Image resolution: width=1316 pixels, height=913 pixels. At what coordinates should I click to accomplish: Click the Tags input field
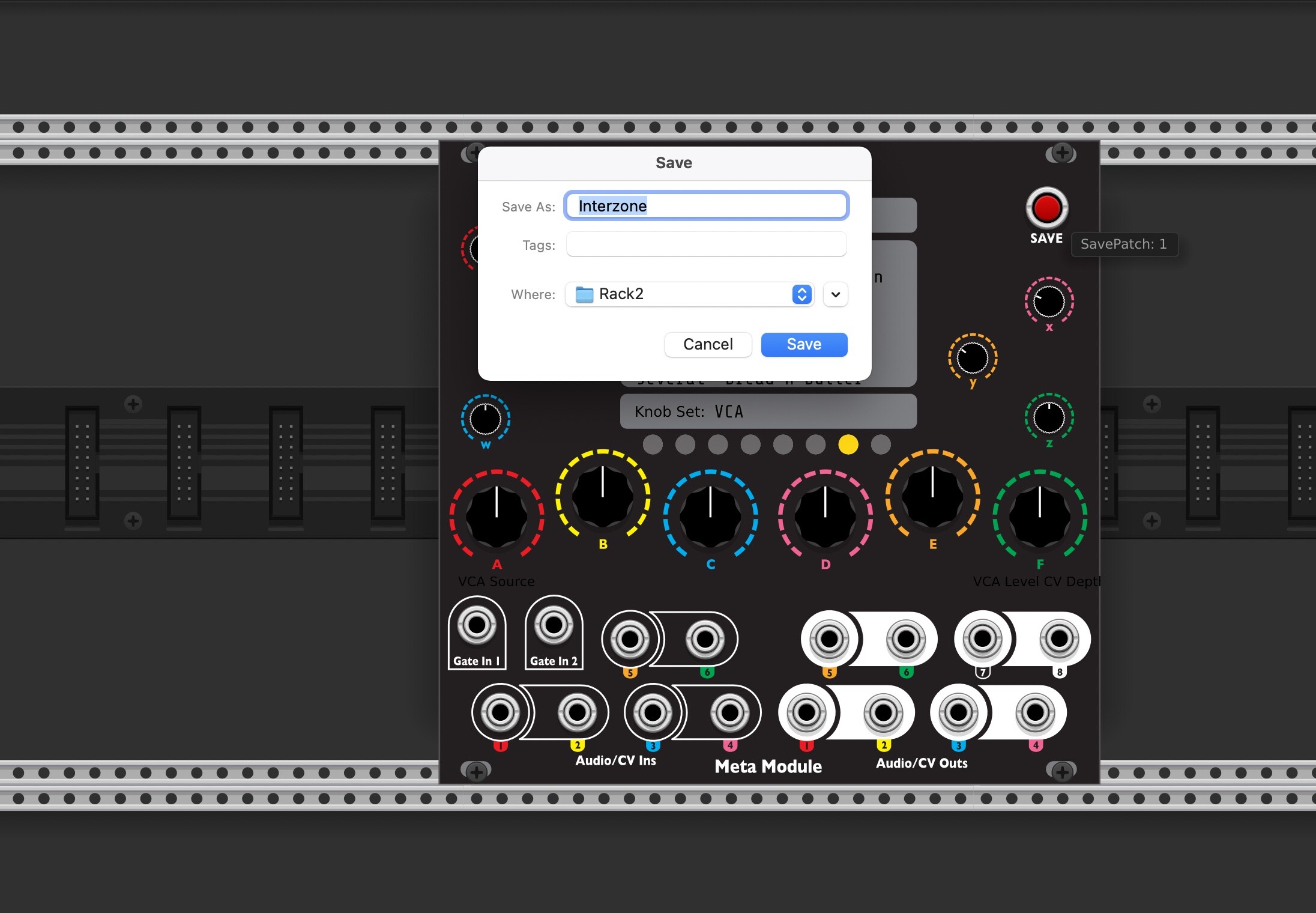[706, 244]
